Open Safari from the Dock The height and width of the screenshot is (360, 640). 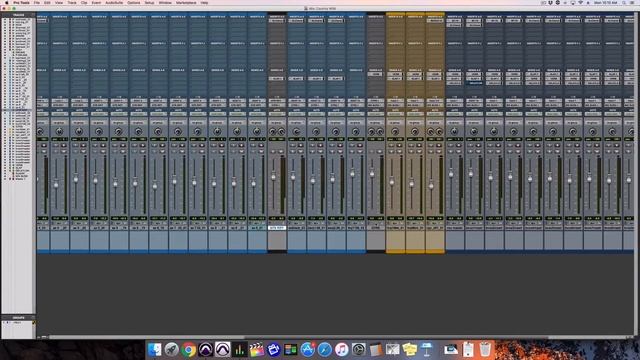click(x=324, y=349)
